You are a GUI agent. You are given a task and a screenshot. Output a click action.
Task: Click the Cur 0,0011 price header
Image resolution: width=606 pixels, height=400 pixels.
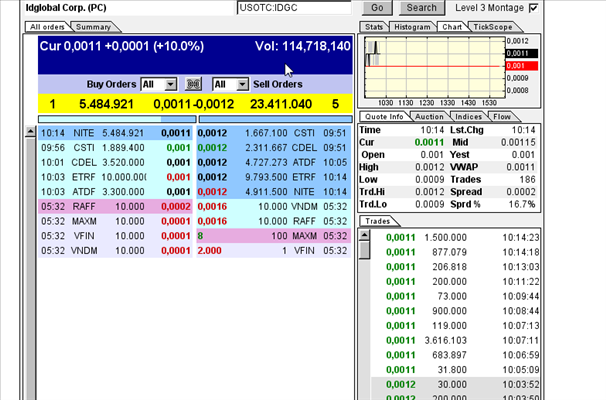[122, 46]
